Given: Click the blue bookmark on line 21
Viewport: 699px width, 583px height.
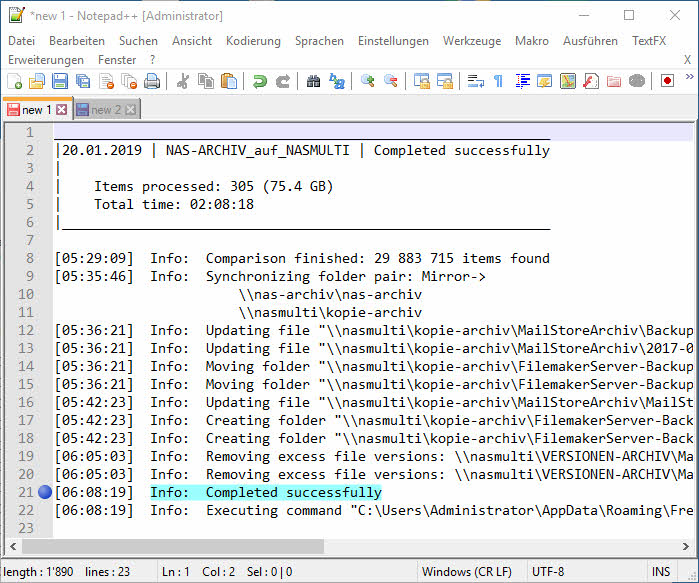Looking at the screenshot, I should click(45, 492).
